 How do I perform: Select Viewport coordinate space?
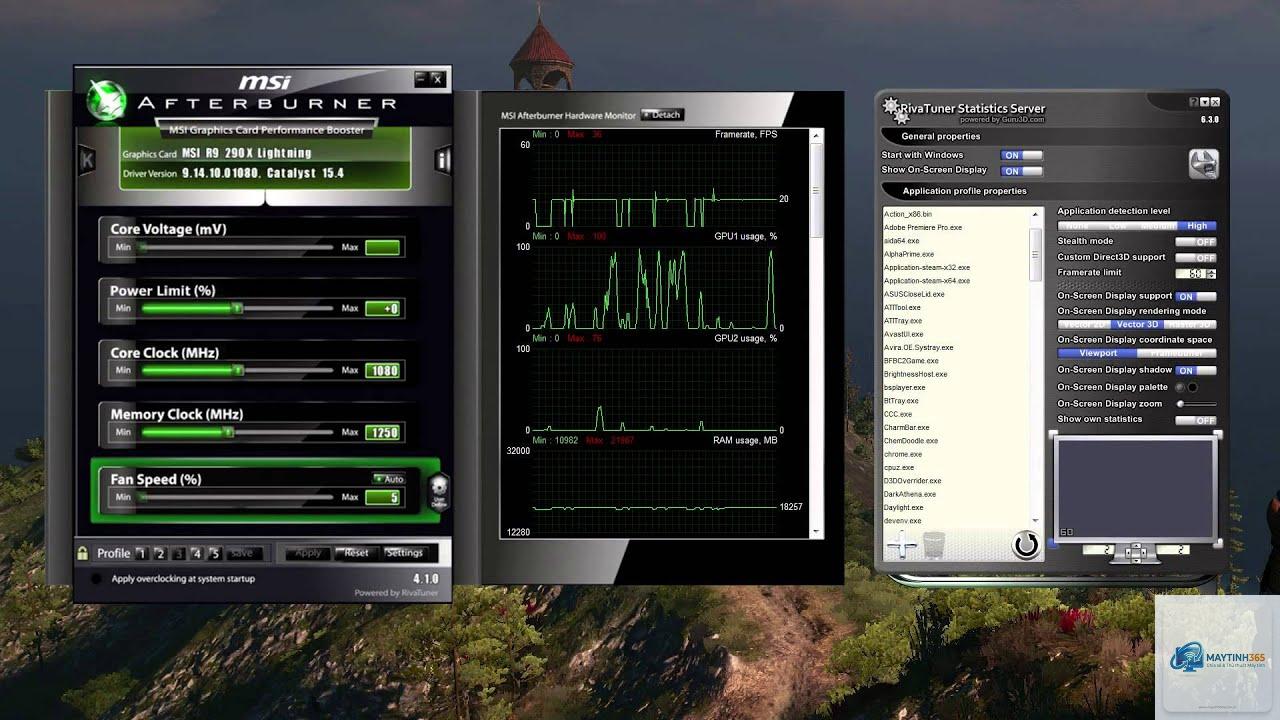(1097, 353)
